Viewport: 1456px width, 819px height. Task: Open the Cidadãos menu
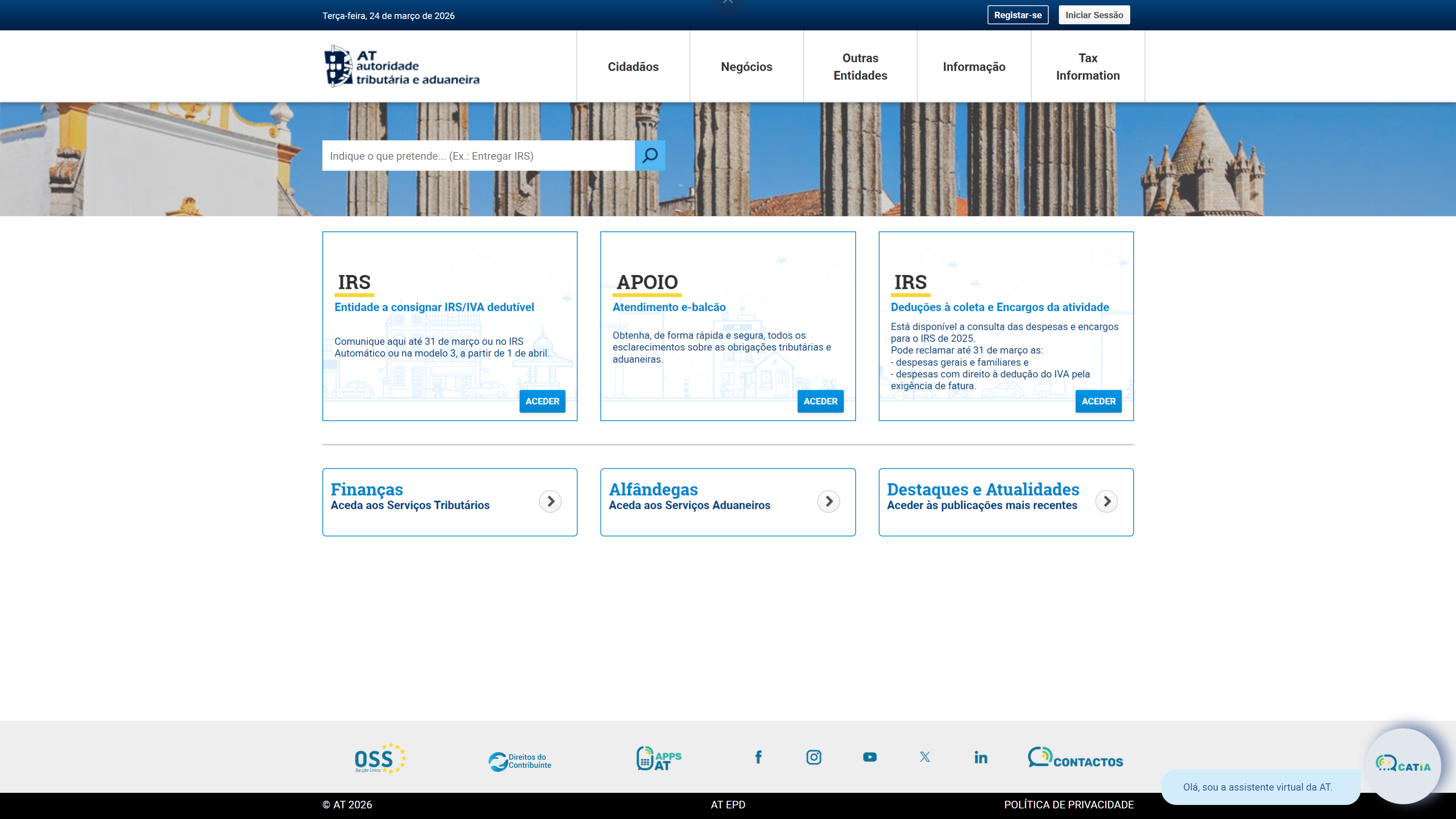(632, 66)
